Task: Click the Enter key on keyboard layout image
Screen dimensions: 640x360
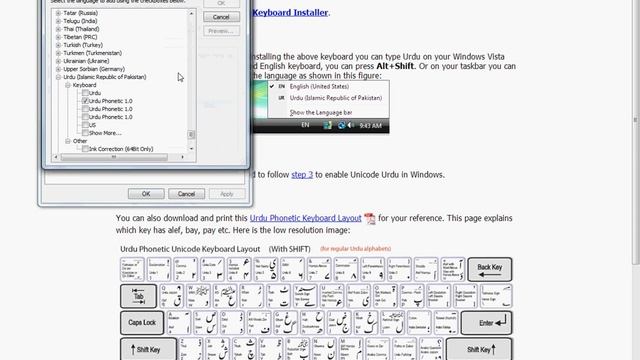Action: (x=487, y=322)
